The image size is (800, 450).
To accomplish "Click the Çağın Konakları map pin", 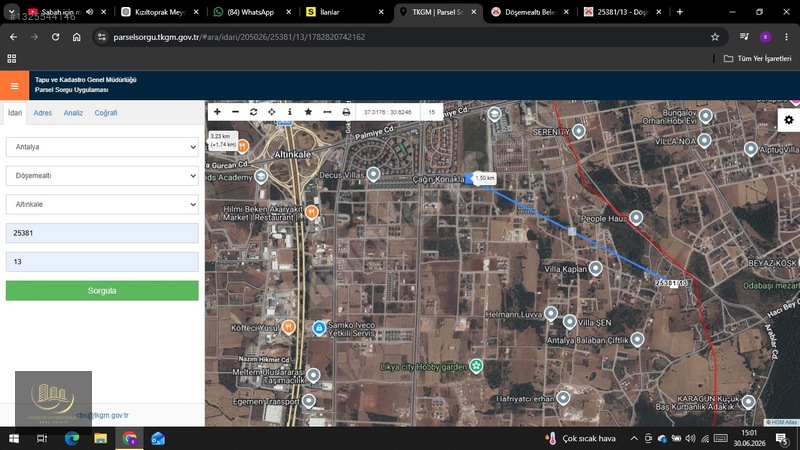I will tap(468, 178).
